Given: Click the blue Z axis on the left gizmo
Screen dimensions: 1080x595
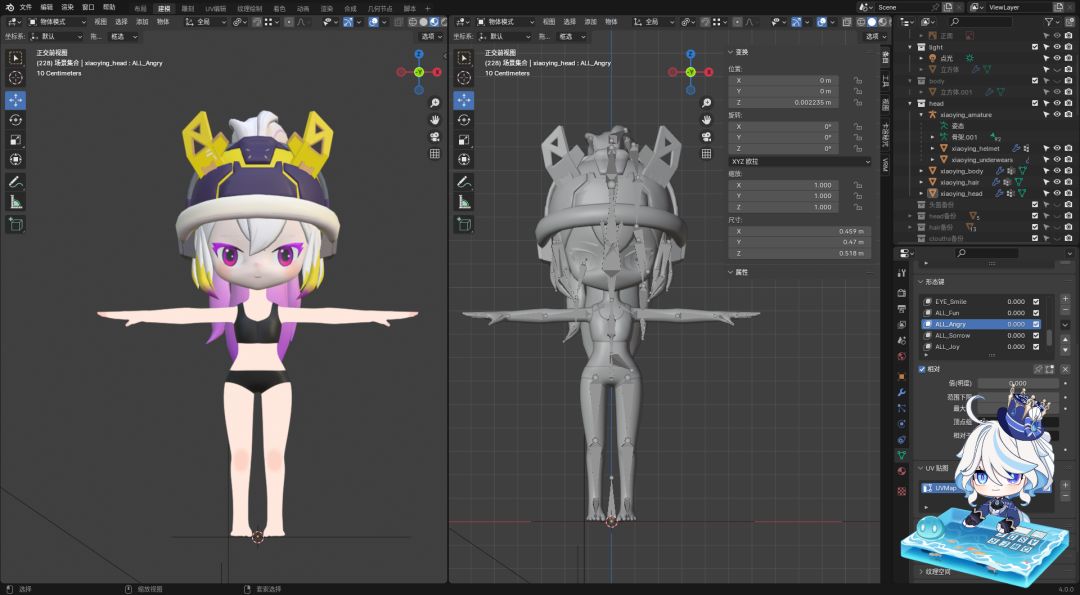Looking at the screenshot, I should coord(419,54).
